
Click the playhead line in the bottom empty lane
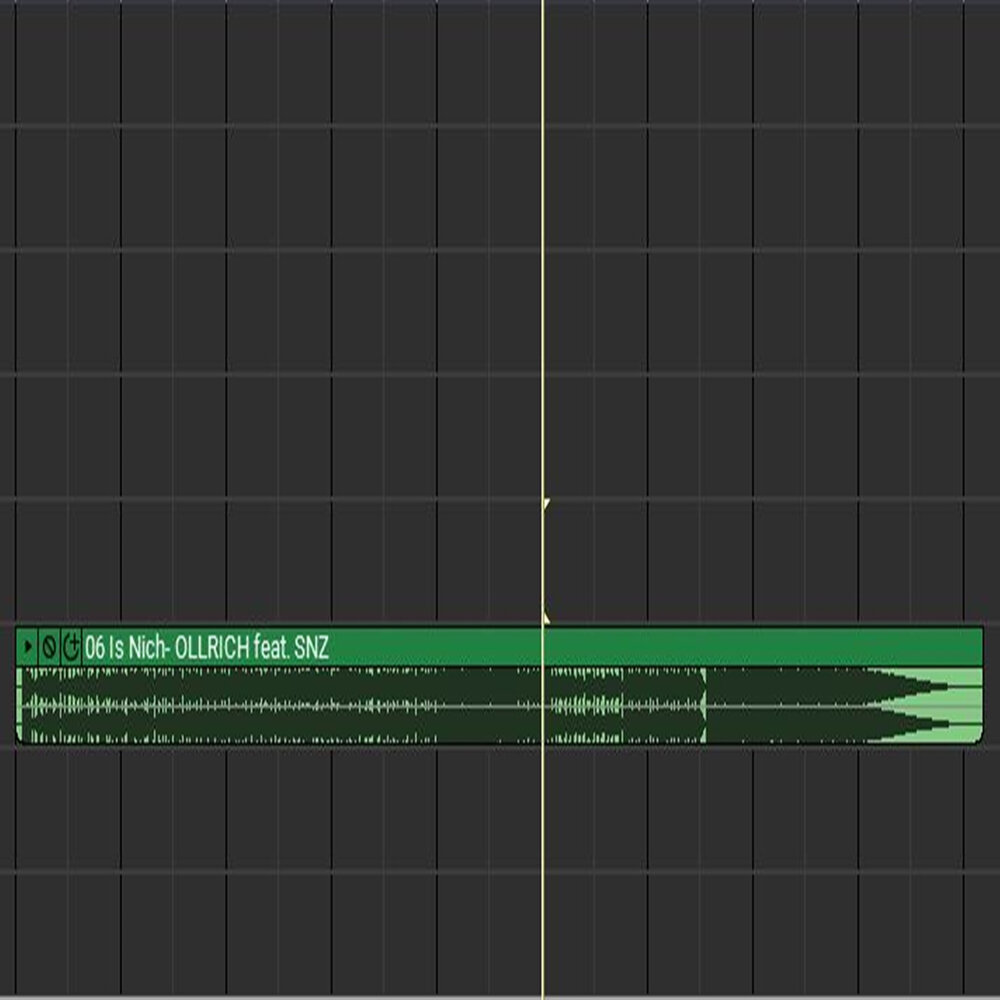click(x=542, y=935)
